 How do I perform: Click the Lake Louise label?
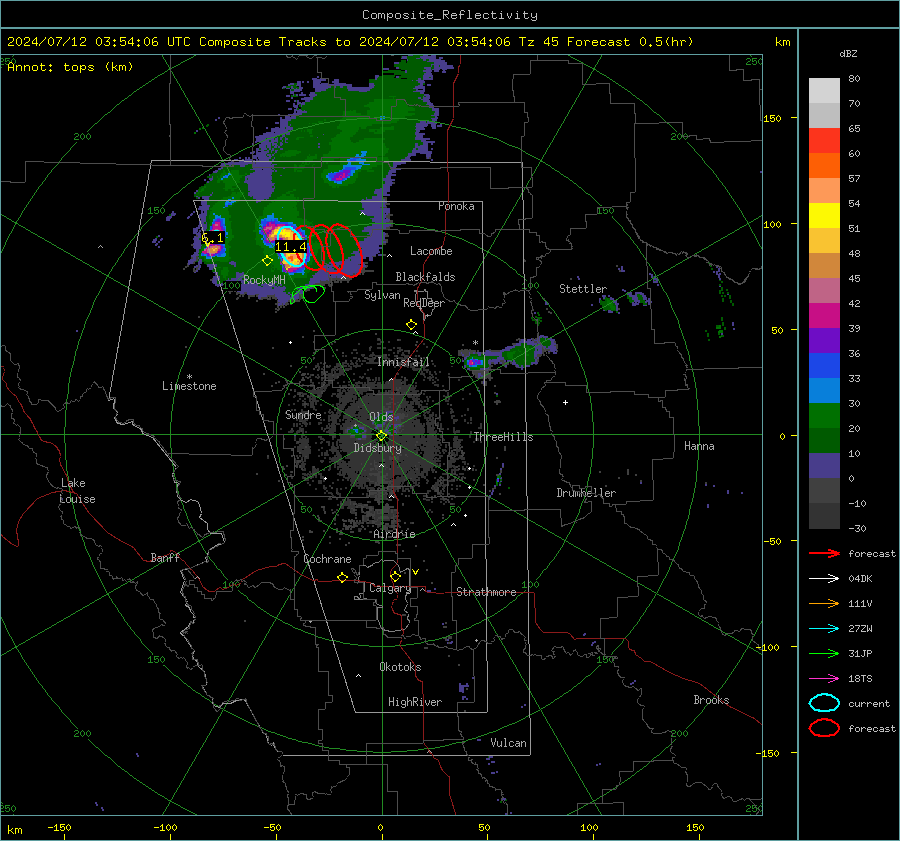coord(77,491)
